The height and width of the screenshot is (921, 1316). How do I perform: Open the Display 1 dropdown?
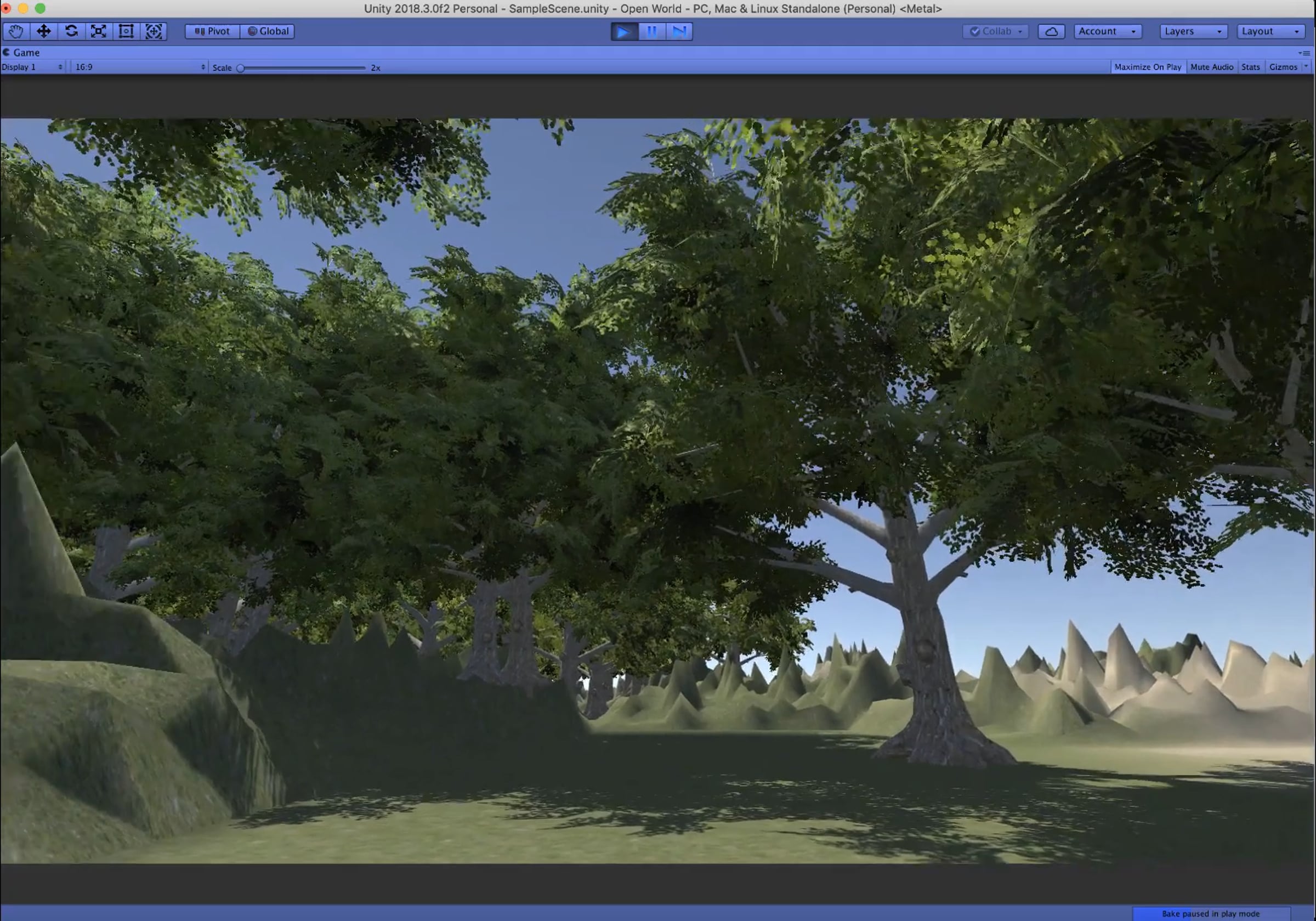pos(32,67)
